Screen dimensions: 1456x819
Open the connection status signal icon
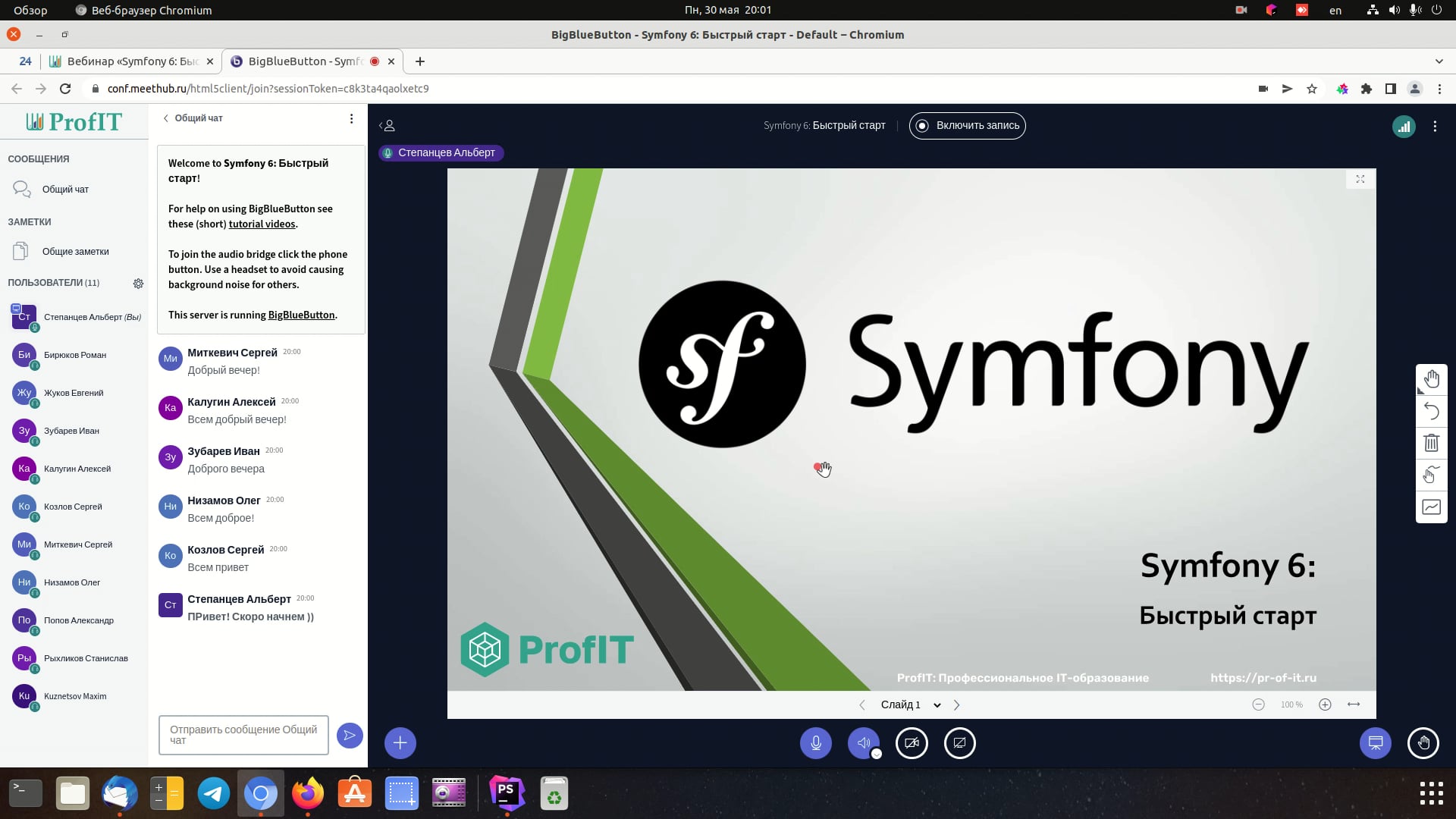(1404, 127)
